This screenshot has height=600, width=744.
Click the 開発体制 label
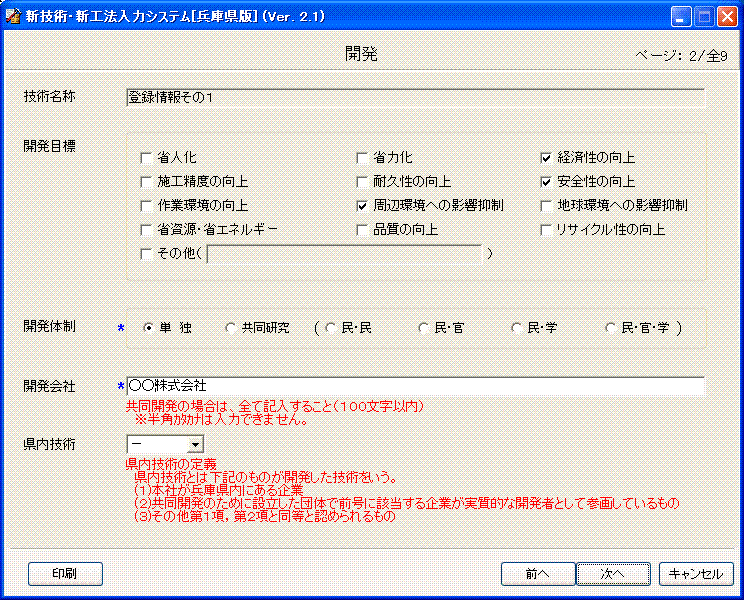click(x=49, y=326)
